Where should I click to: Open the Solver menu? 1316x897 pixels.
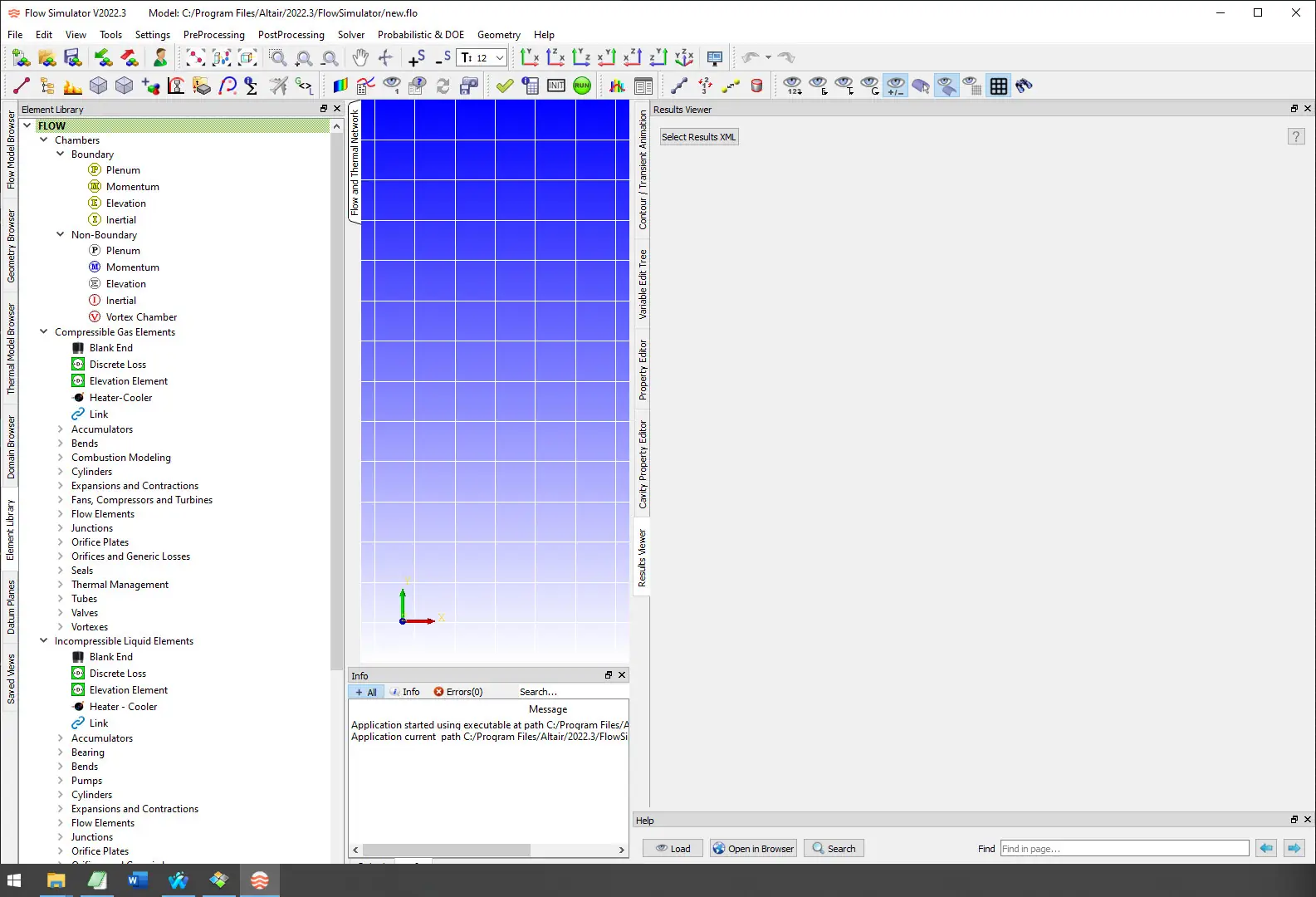coord(350,35)
